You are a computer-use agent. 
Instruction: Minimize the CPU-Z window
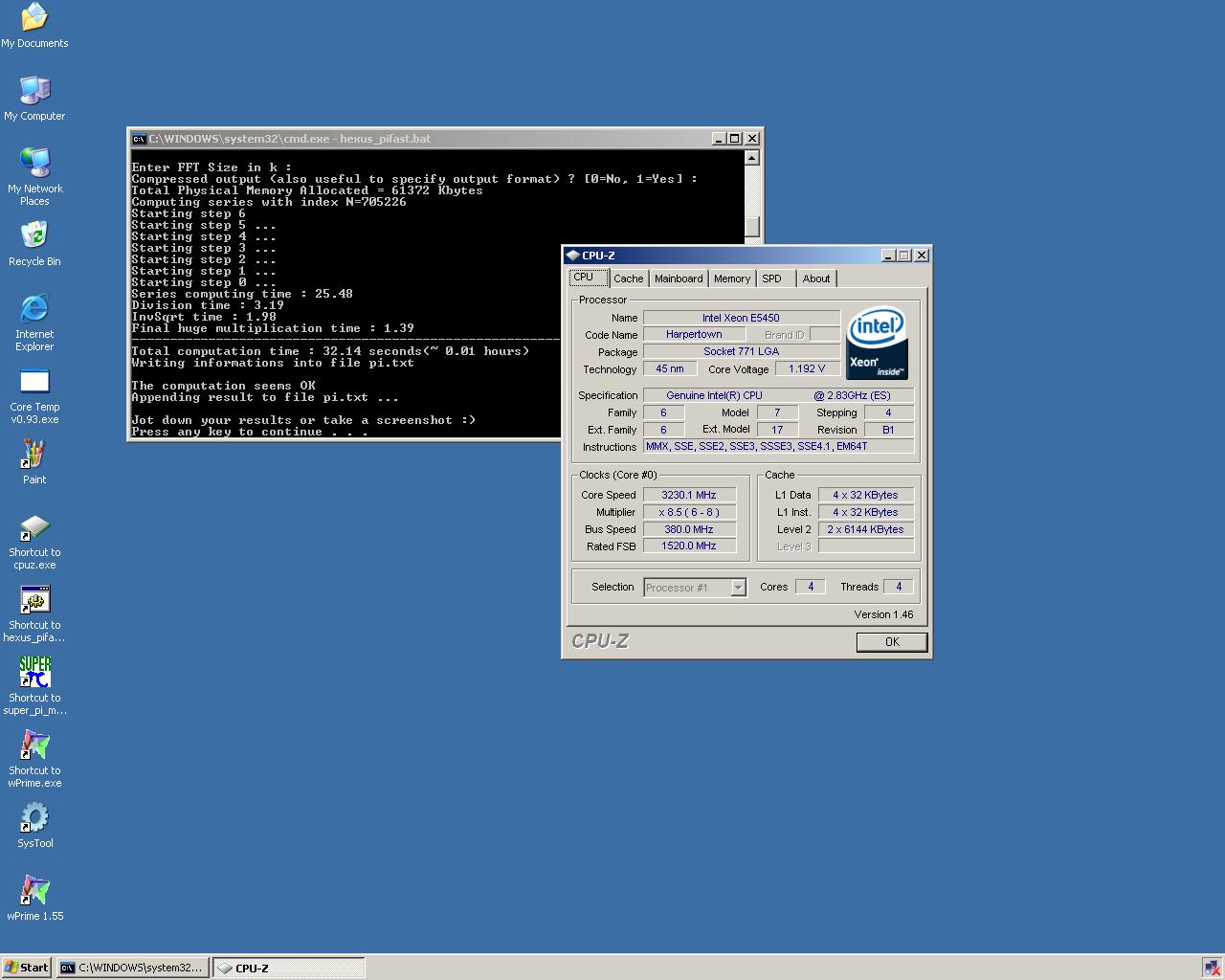887,256
